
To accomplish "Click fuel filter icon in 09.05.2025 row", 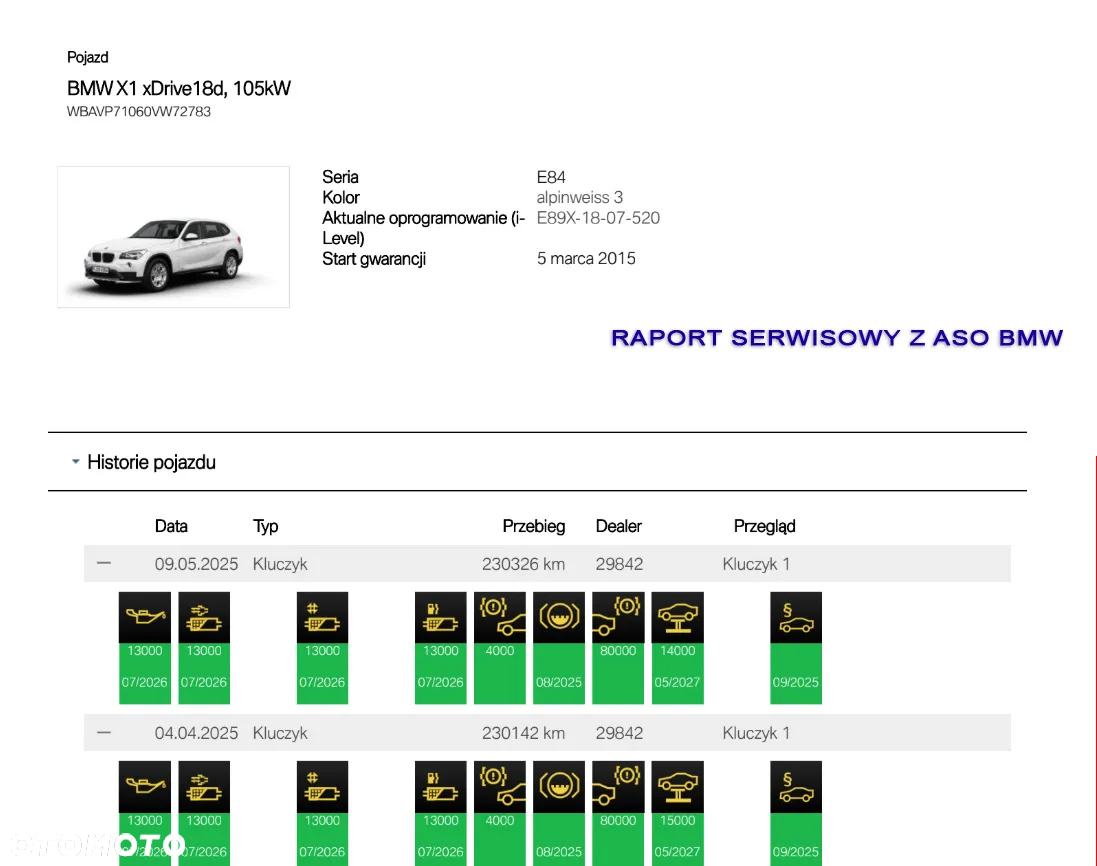I will (x=441, y=618).
